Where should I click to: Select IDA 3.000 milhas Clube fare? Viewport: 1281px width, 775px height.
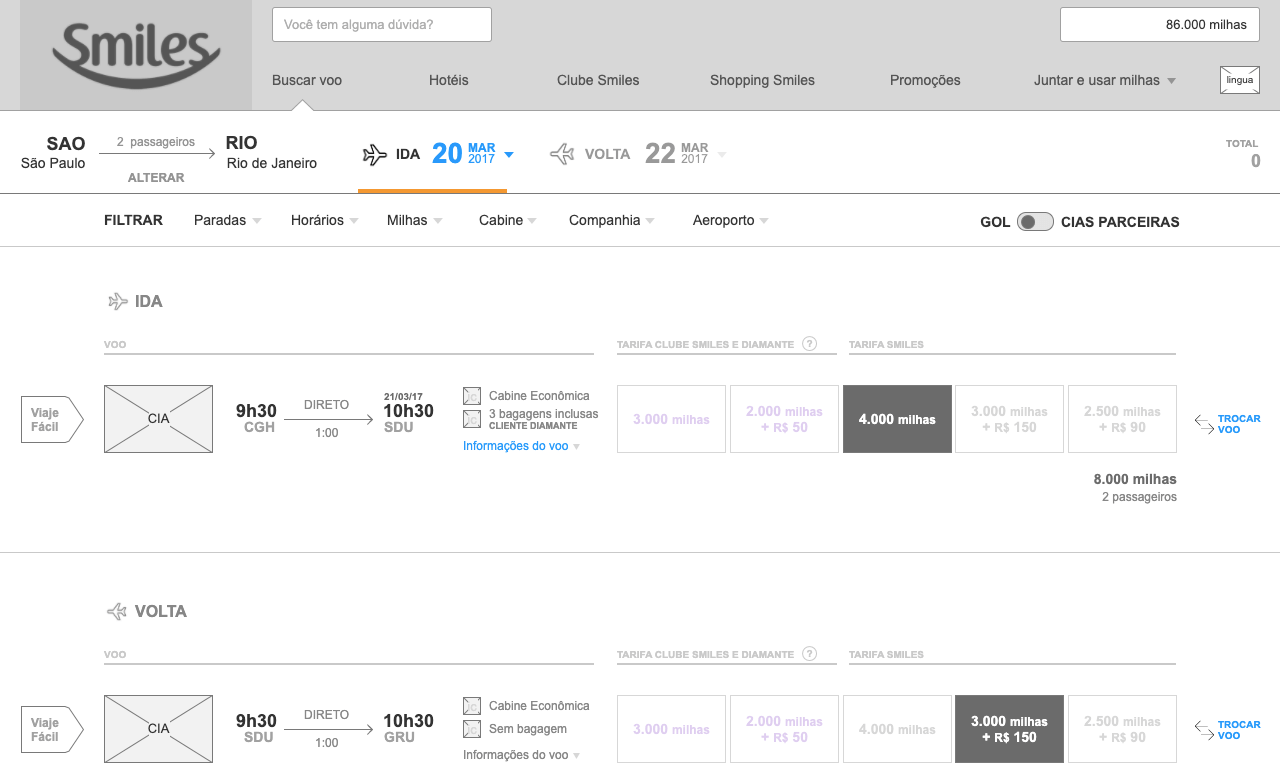tap(671, 419)
